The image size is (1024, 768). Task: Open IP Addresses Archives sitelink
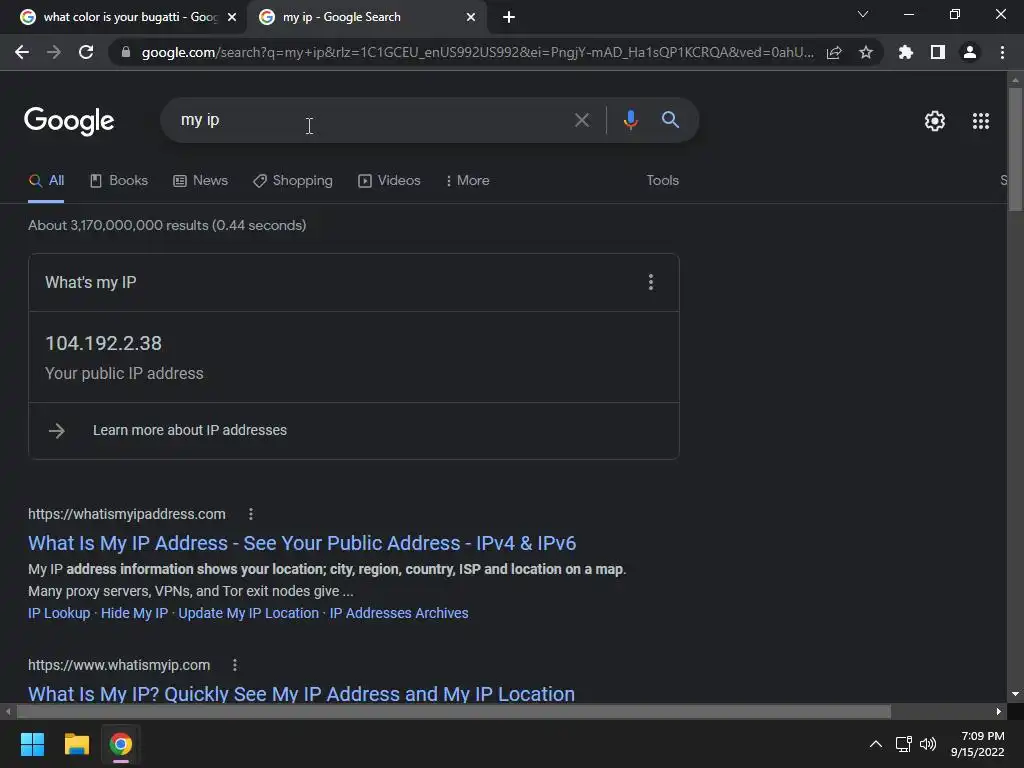pos(398,613)
